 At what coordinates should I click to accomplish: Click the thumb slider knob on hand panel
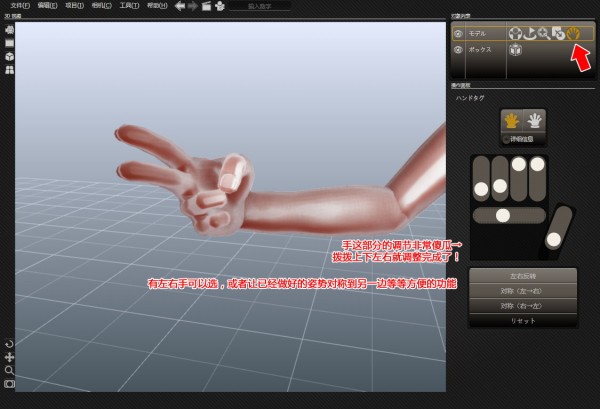click(552, 239)
